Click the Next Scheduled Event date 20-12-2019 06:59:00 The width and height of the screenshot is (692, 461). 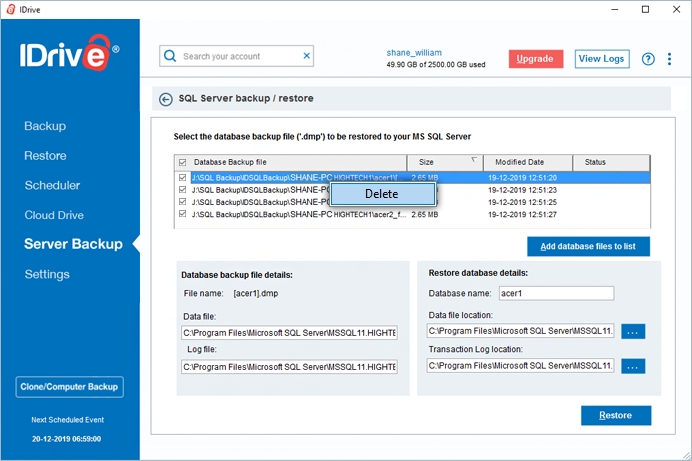tap(67, 439)
